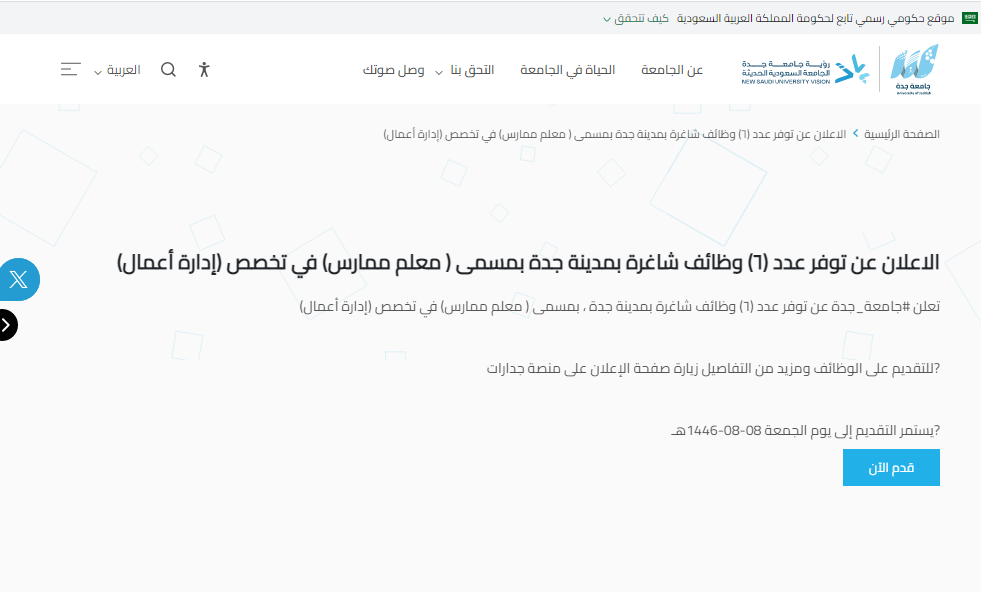Viewport: 981px width, 592px height.
Task: Click the Saudi flag icon in top bar
Action: pyautogui.click(x=969, y=19)
